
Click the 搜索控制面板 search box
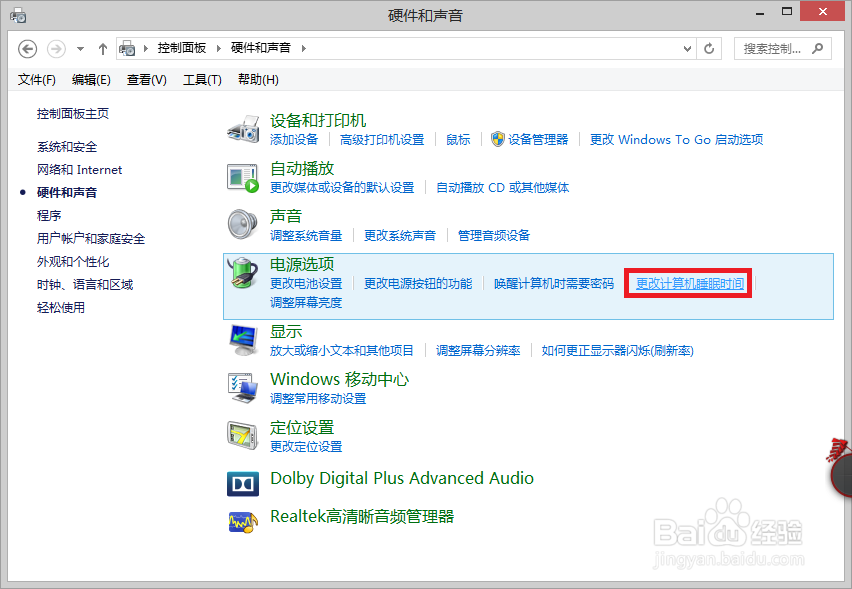tap(782, 49)
